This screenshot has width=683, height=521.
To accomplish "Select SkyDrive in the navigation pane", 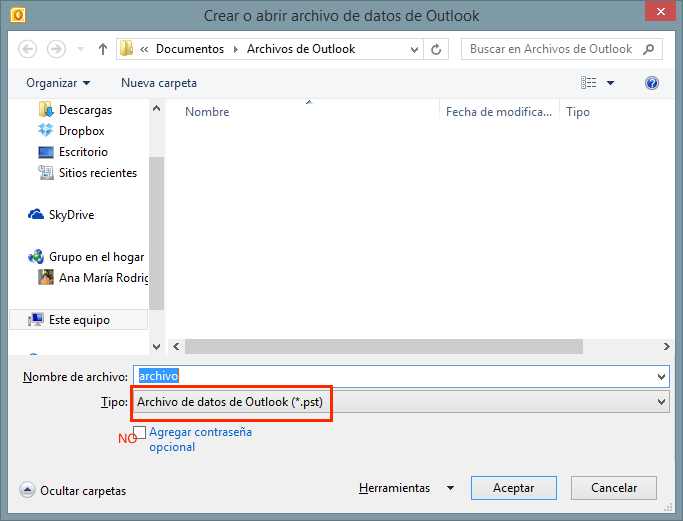I will click(x=71, y=215).
